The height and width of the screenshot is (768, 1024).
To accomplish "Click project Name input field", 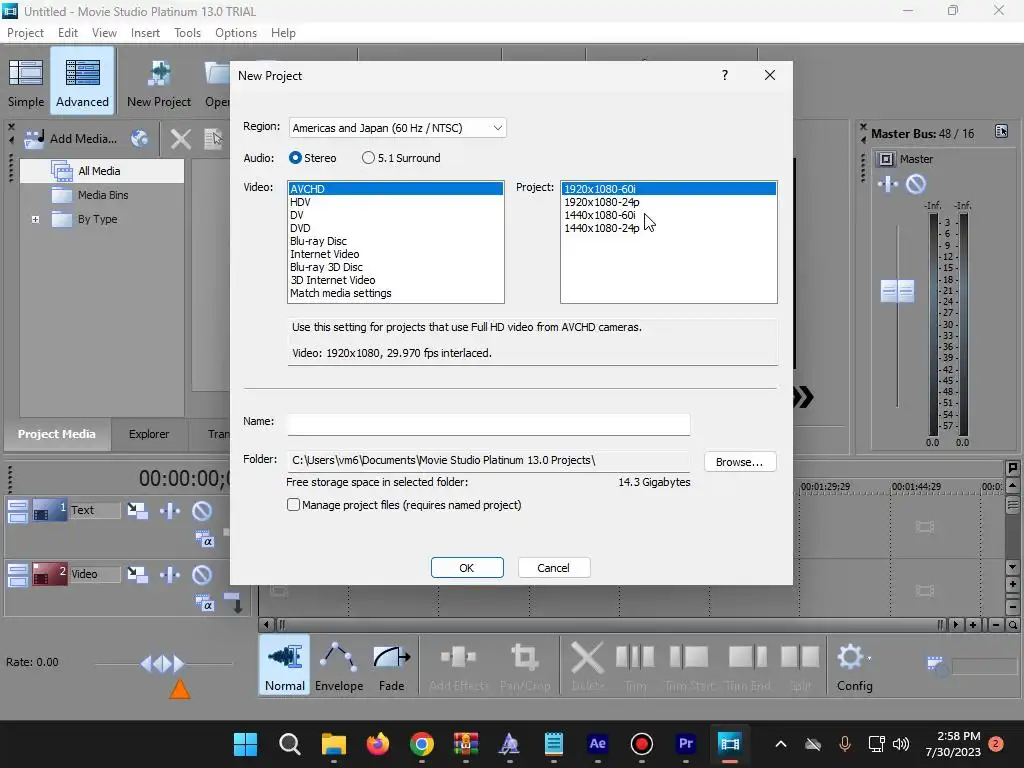I will 488,424.
